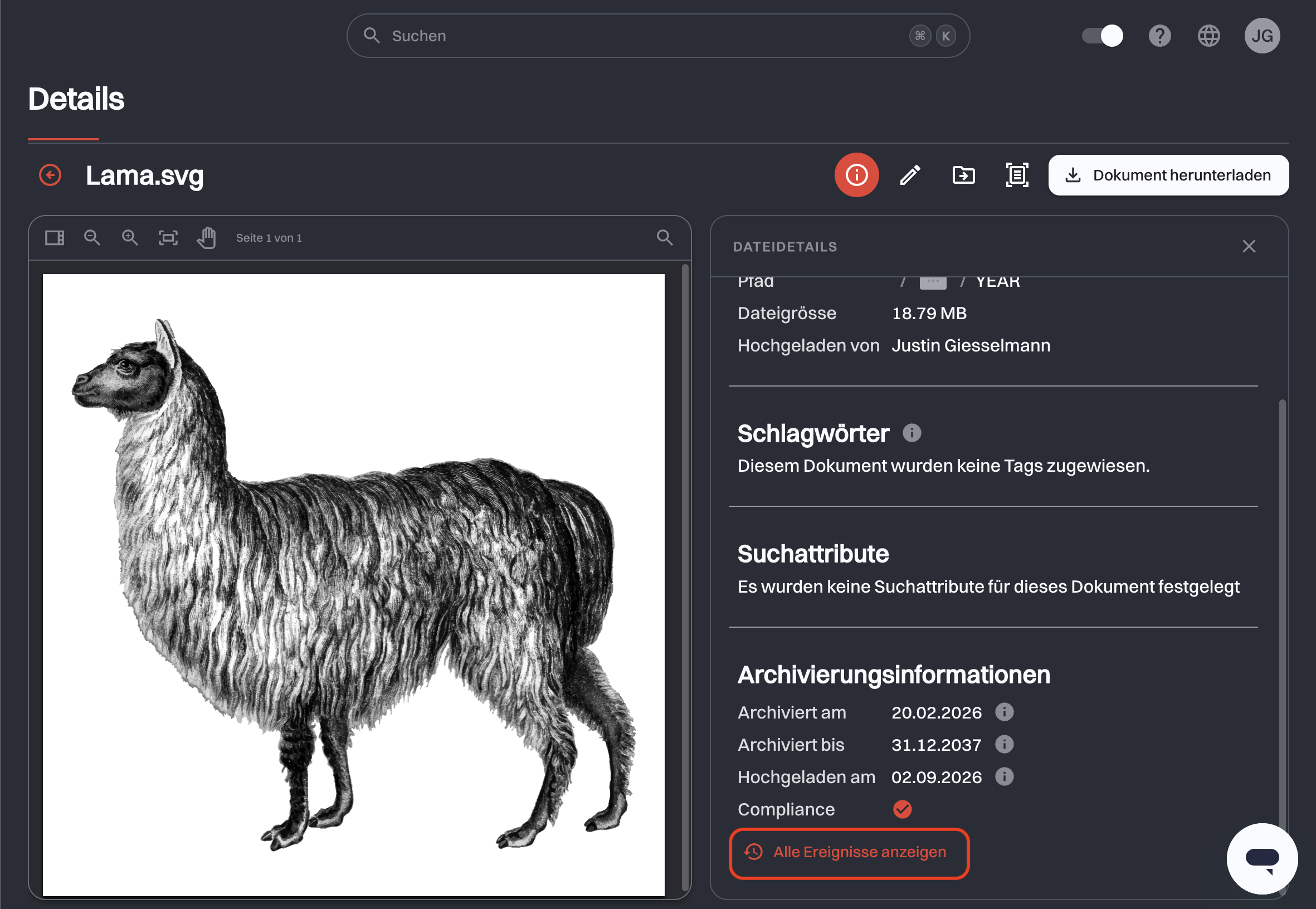Viewport: 1316px width, 909px height.
Task: Click Dokument herunterladen button
Action: 1168,175
